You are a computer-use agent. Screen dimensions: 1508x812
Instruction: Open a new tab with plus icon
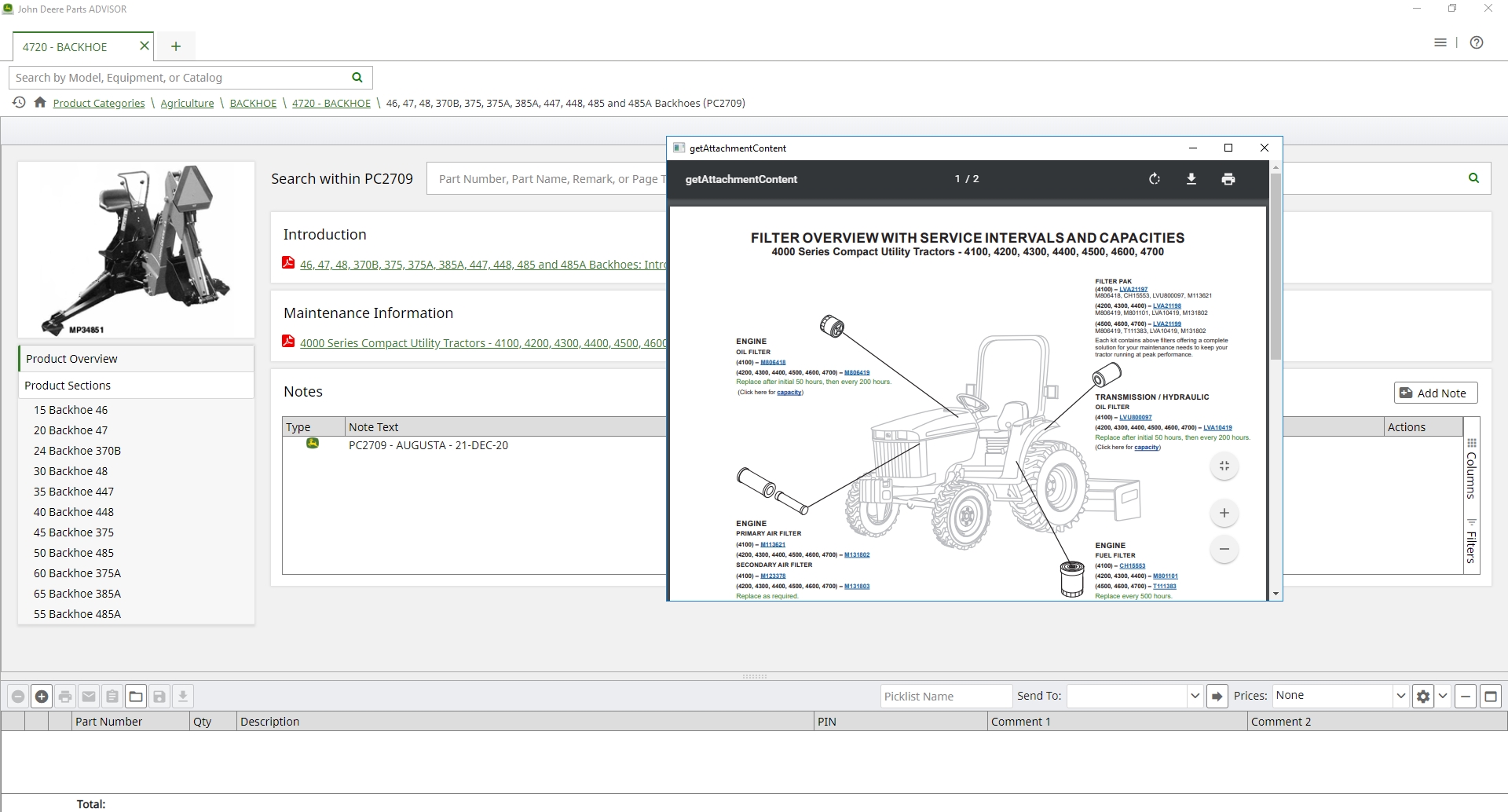point(176,46)
